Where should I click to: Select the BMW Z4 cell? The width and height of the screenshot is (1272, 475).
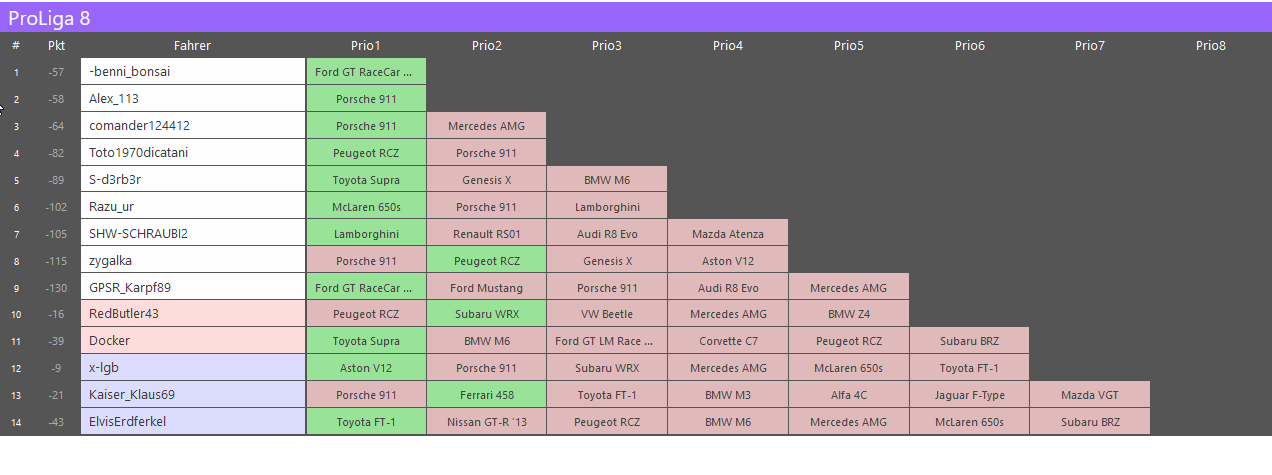[x=848, y=314]
